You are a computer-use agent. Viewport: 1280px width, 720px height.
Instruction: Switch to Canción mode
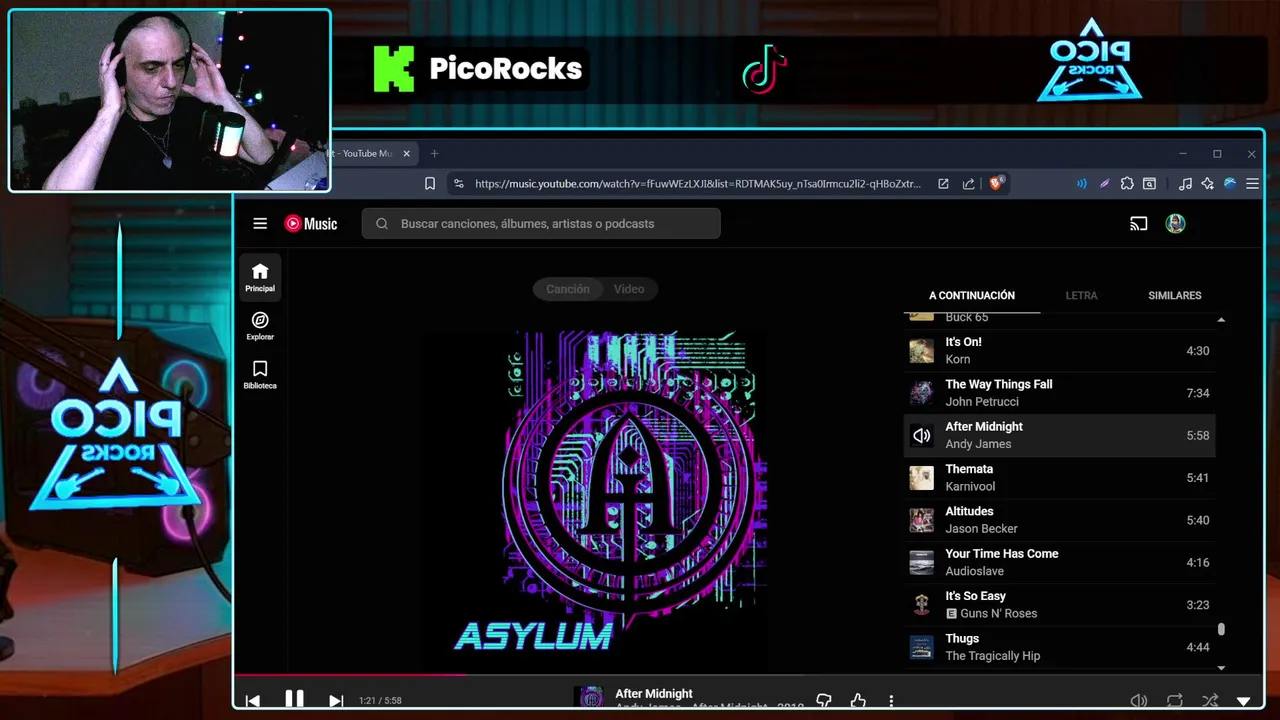coord(568,289)
